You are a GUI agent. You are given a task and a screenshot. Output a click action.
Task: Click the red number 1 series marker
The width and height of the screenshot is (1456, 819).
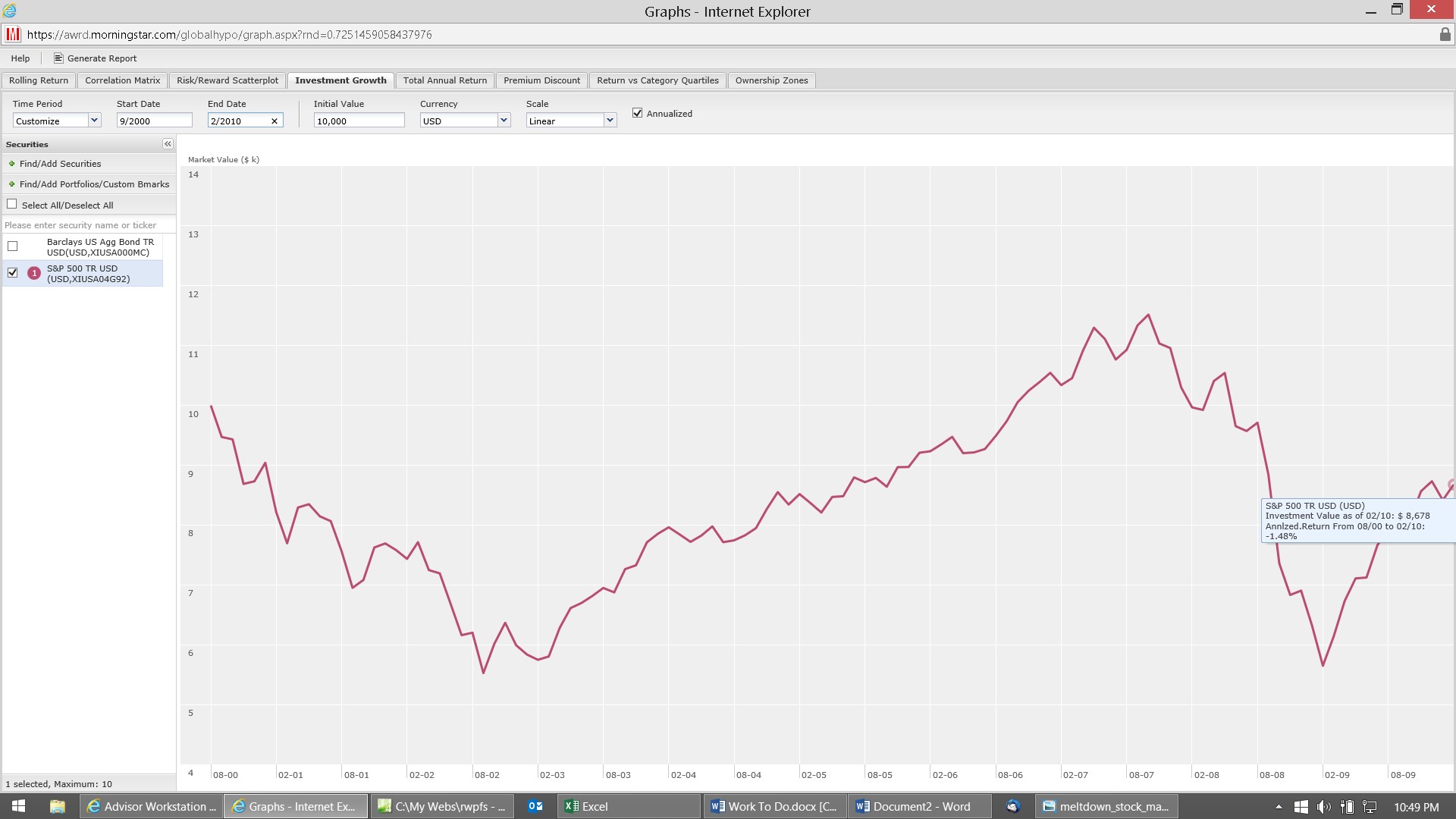34,273
